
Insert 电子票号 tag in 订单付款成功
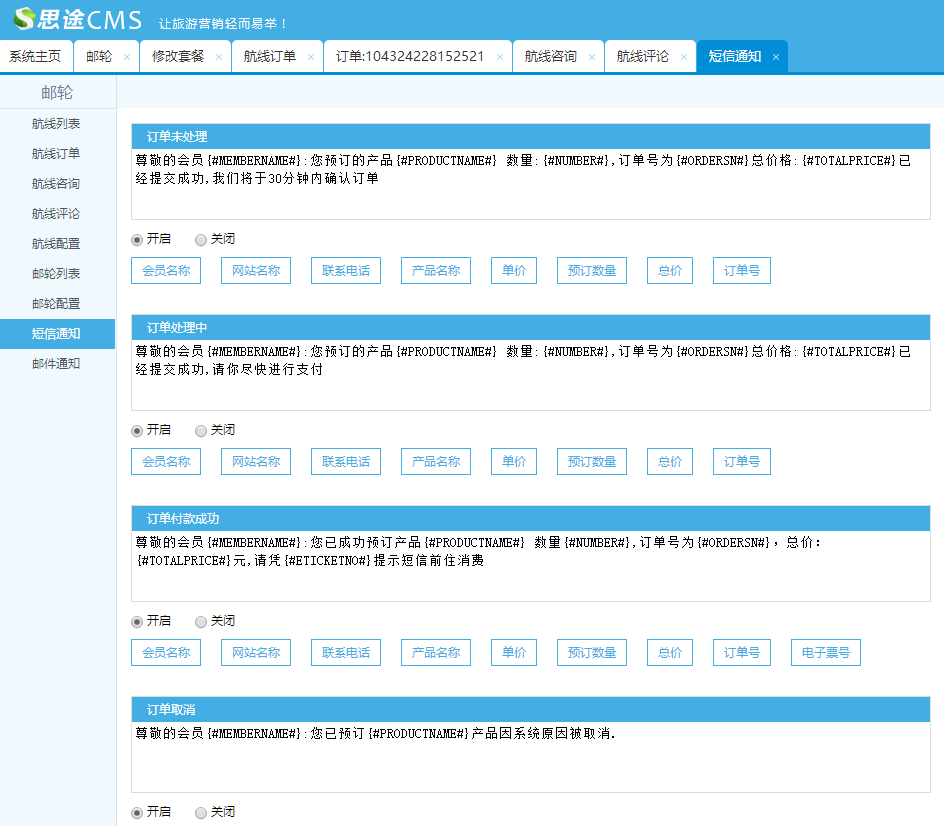click(825, 653)
